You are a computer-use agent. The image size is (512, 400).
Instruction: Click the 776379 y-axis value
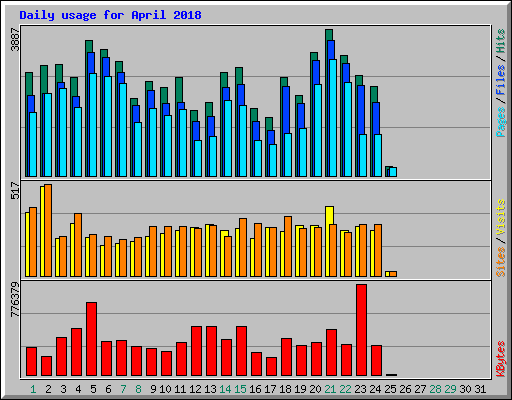coord(15,300)
